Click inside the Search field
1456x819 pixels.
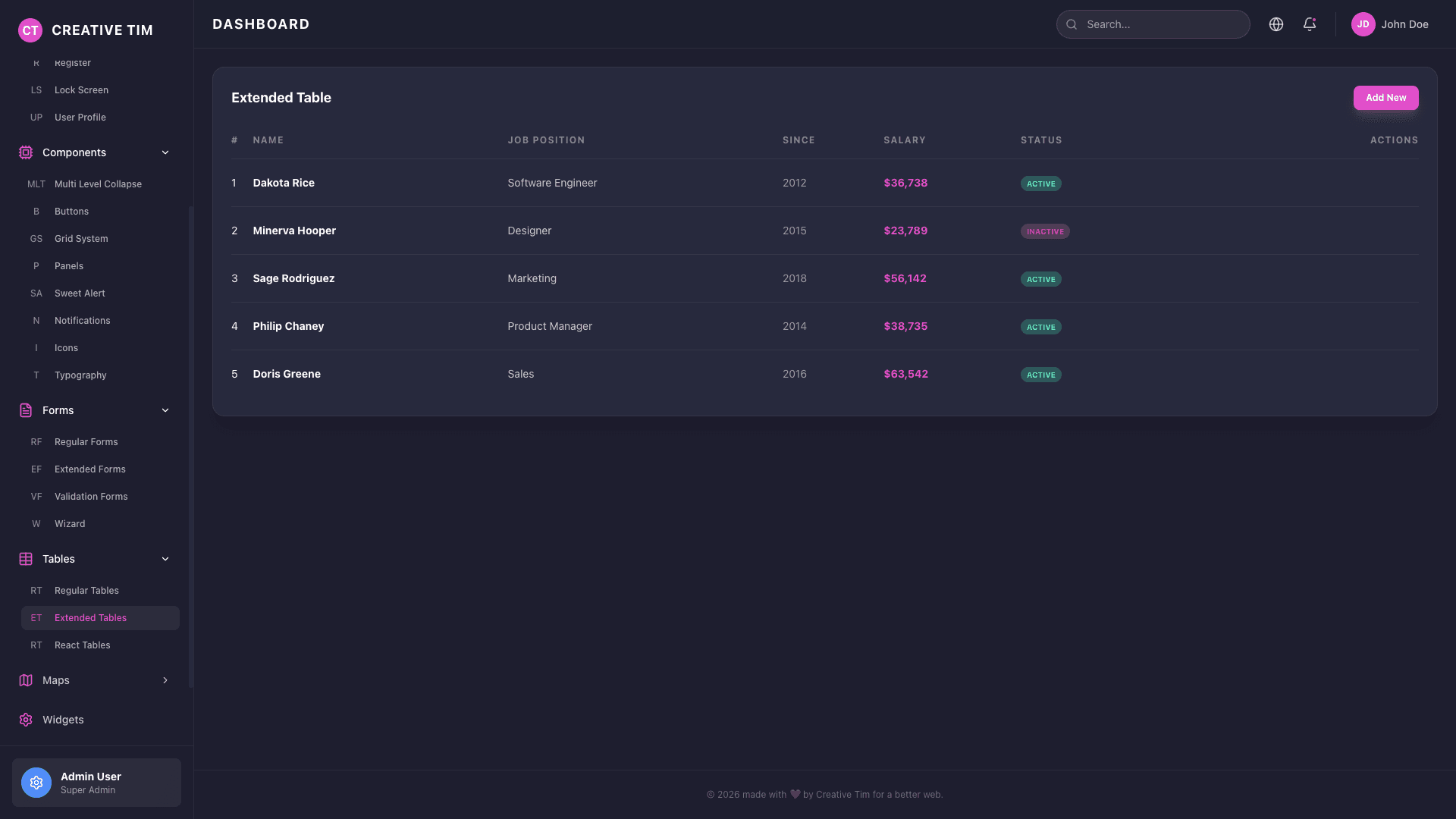1153,24
